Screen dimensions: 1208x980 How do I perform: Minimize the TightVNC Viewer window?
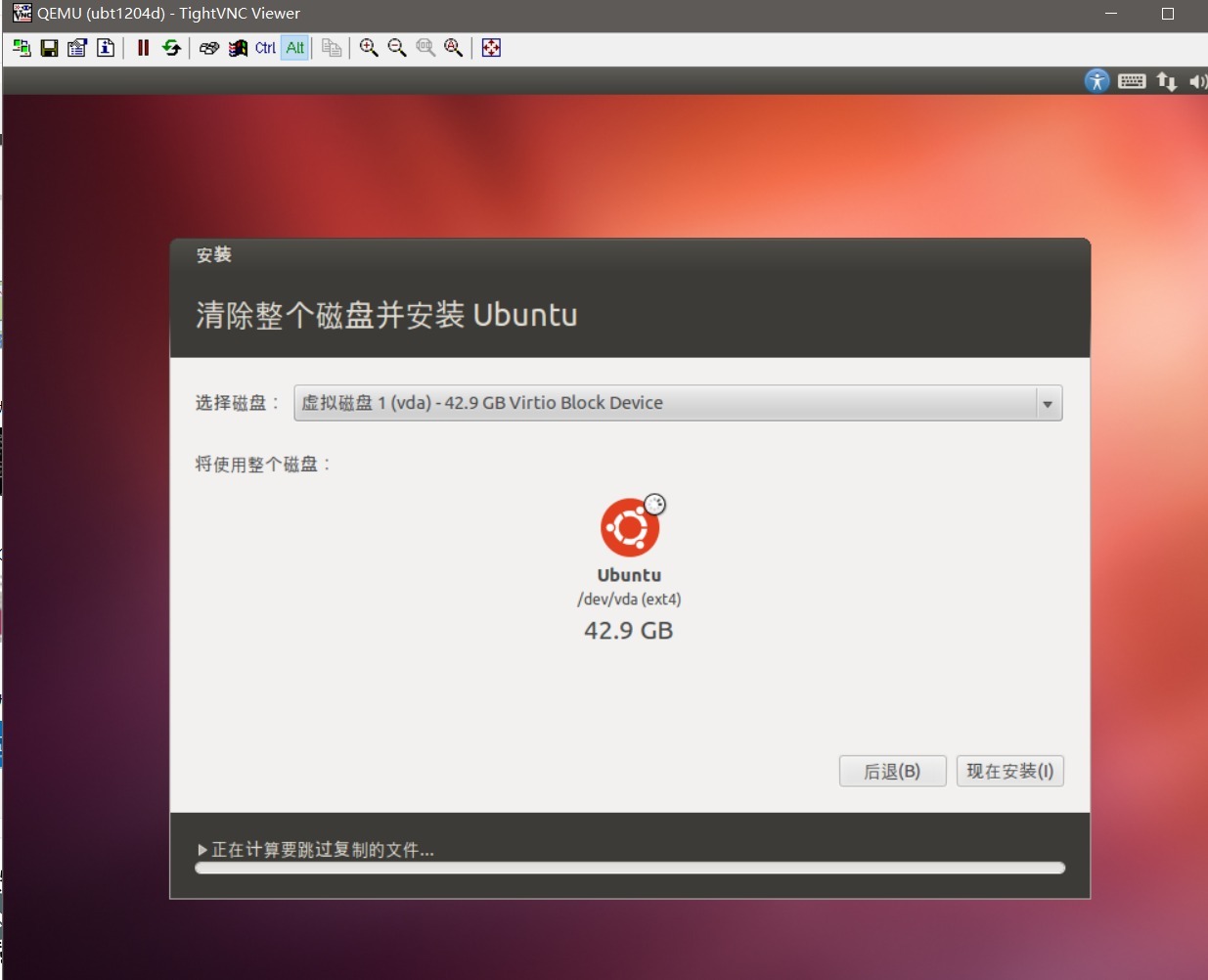tap(1111, 14)
